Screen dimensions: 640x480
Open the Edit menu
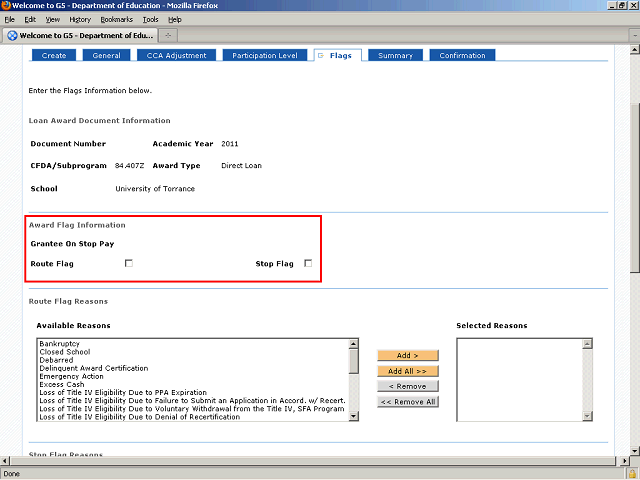click(30, 20)
